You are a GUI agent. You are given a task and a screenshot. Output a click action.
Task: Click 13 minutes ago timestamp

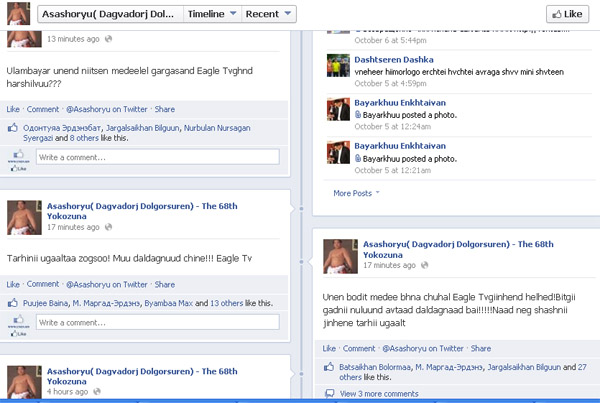(73, 39)
